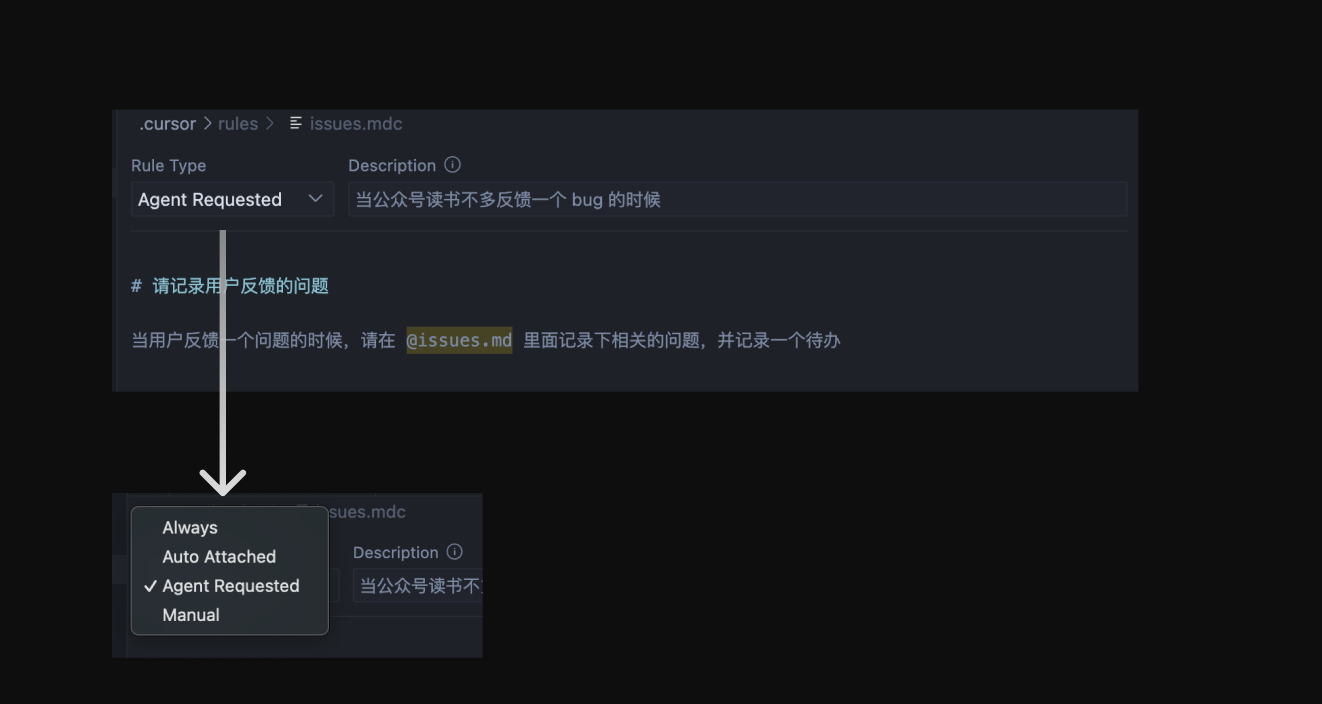Select the checked Agent Requested menu option

[x=229, y=585]
